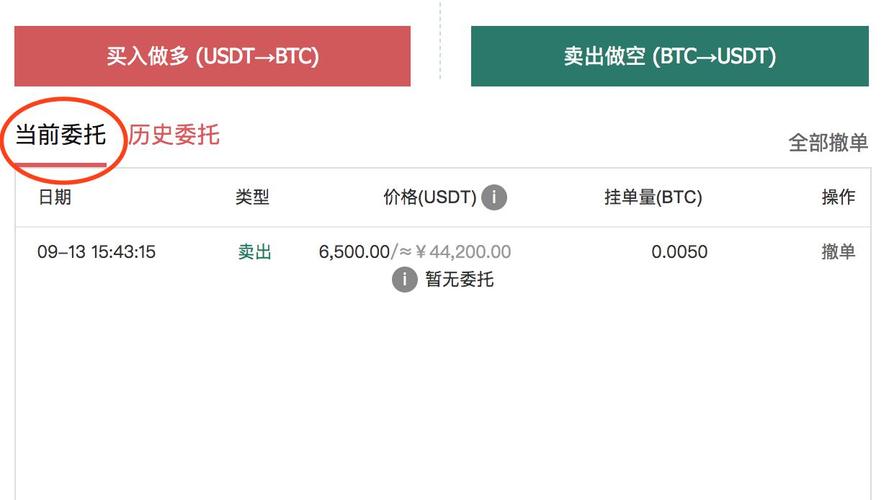Click the red underline beneath 当前委托
889x500 pixels.
(60, 165)
